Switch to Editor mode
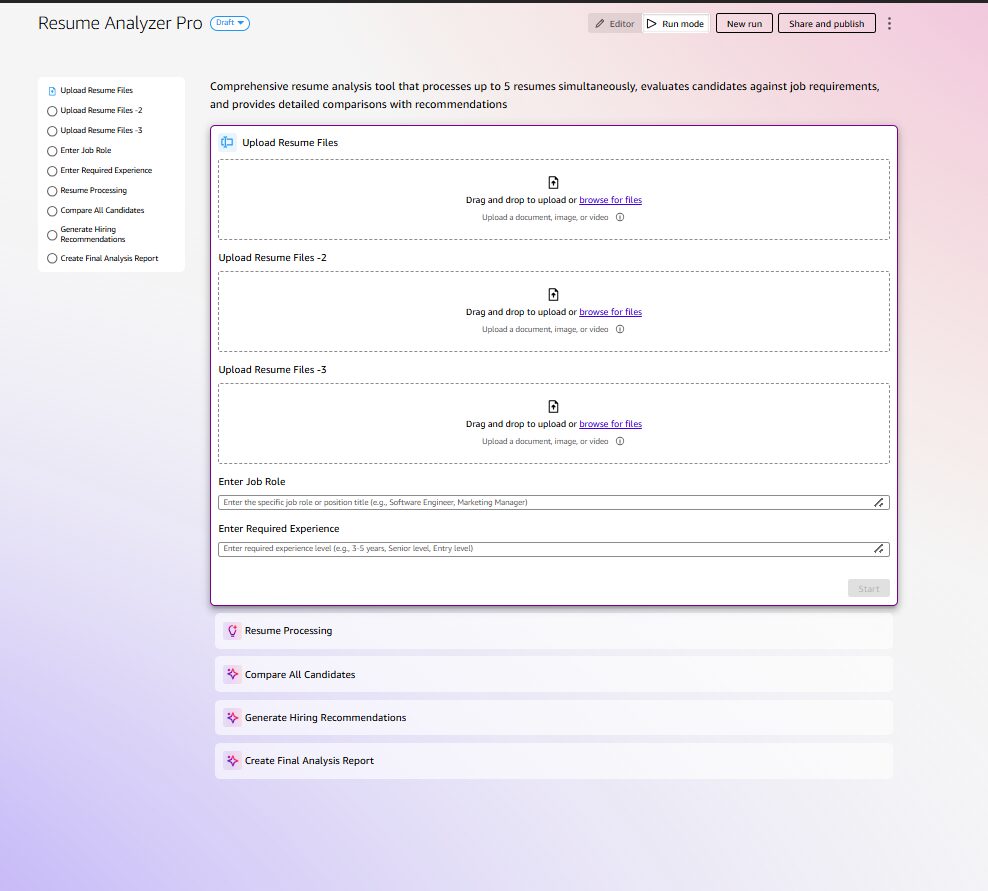Screen dimensions: 988x891 pos(614,23)
